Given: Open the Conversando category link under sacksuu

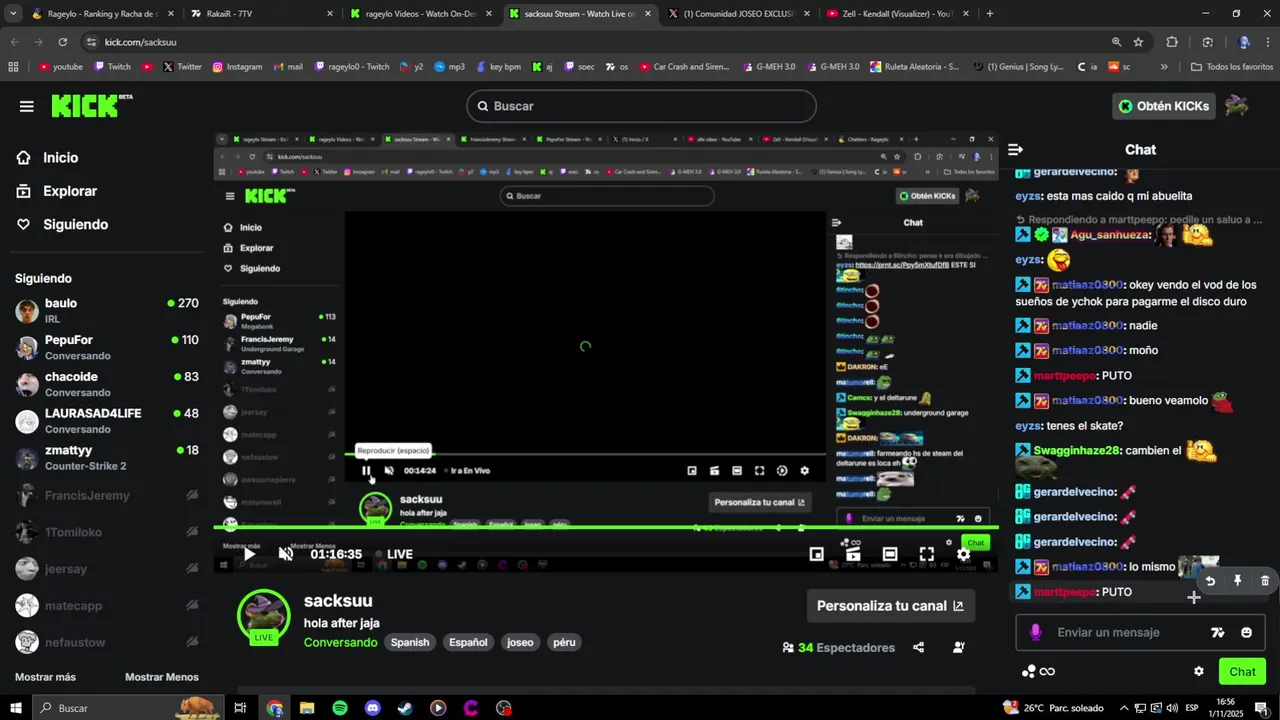Looking at the screenshot, I should click(341, 642).
